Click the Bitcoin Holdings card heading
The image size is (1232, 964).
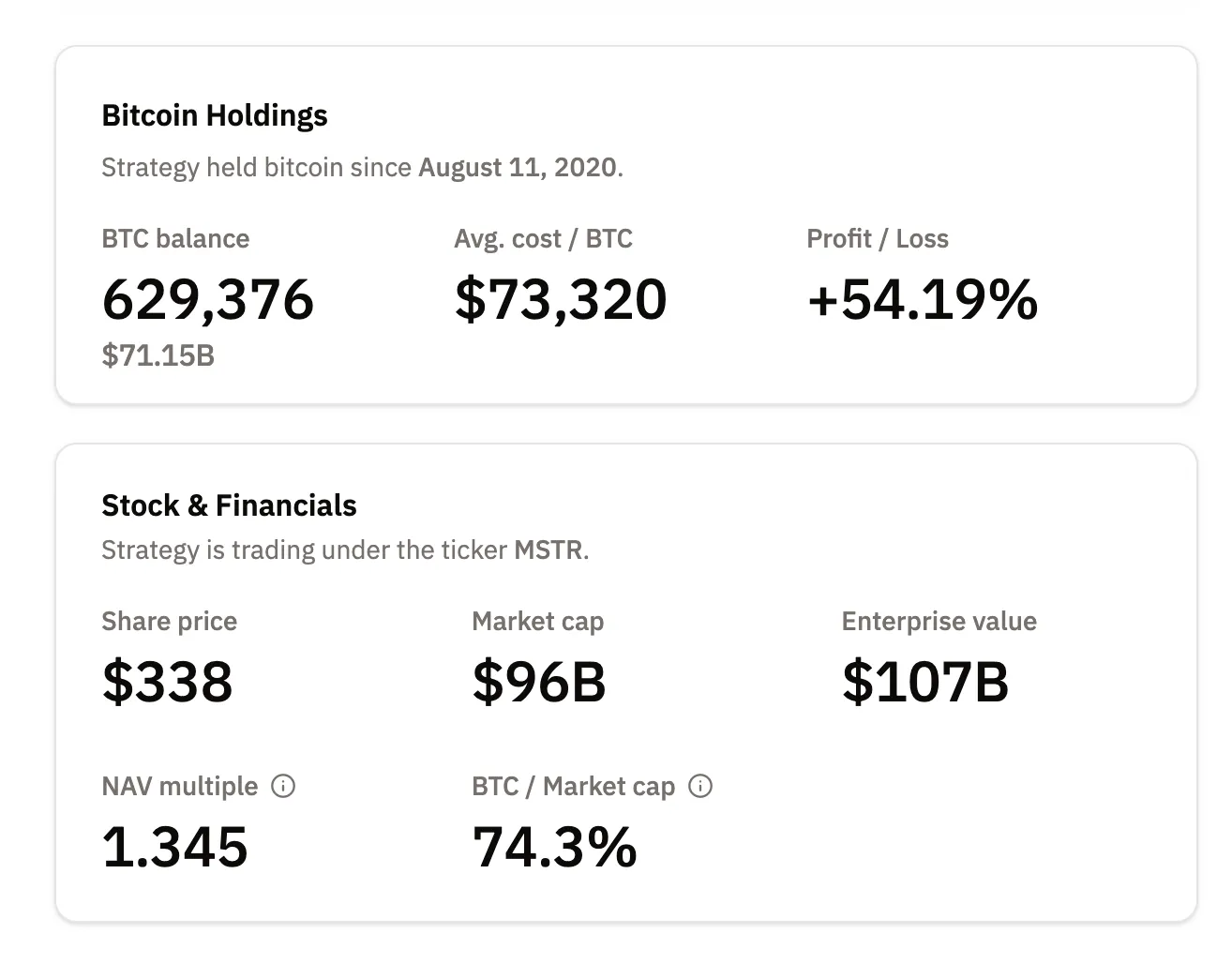(x=215, y=114)
